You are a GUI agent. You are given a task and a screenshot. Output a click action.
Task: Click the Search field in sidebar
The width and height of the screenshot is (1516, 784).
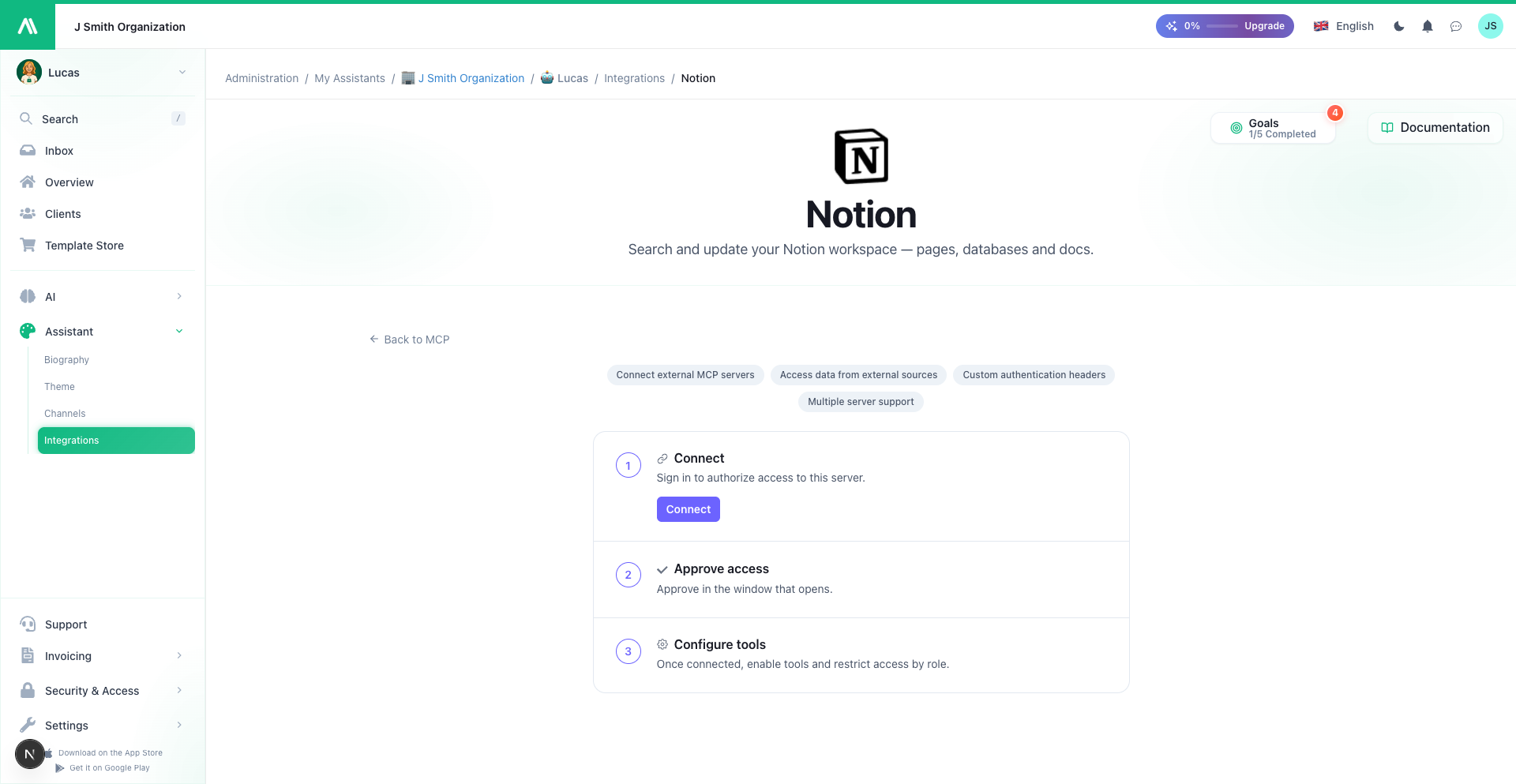(x=103, y=118)
